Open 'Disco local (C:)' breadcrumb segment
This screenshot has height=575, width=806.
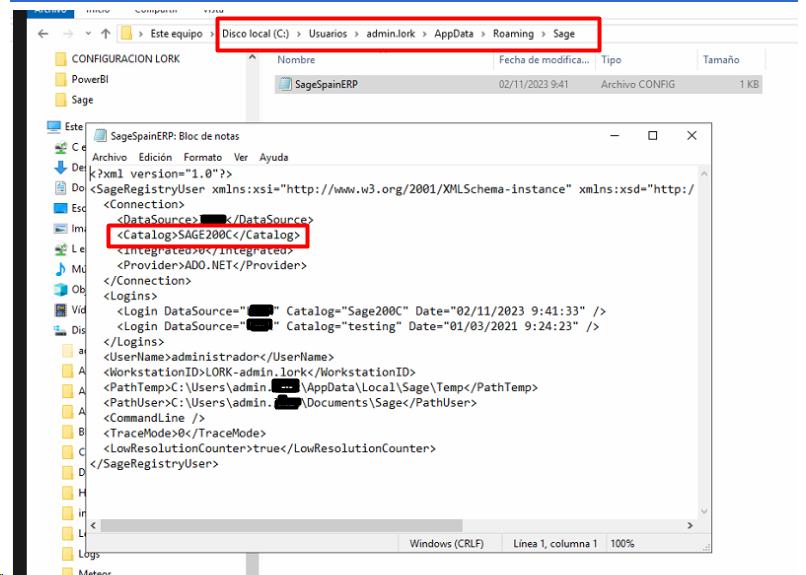pos(255,34)
